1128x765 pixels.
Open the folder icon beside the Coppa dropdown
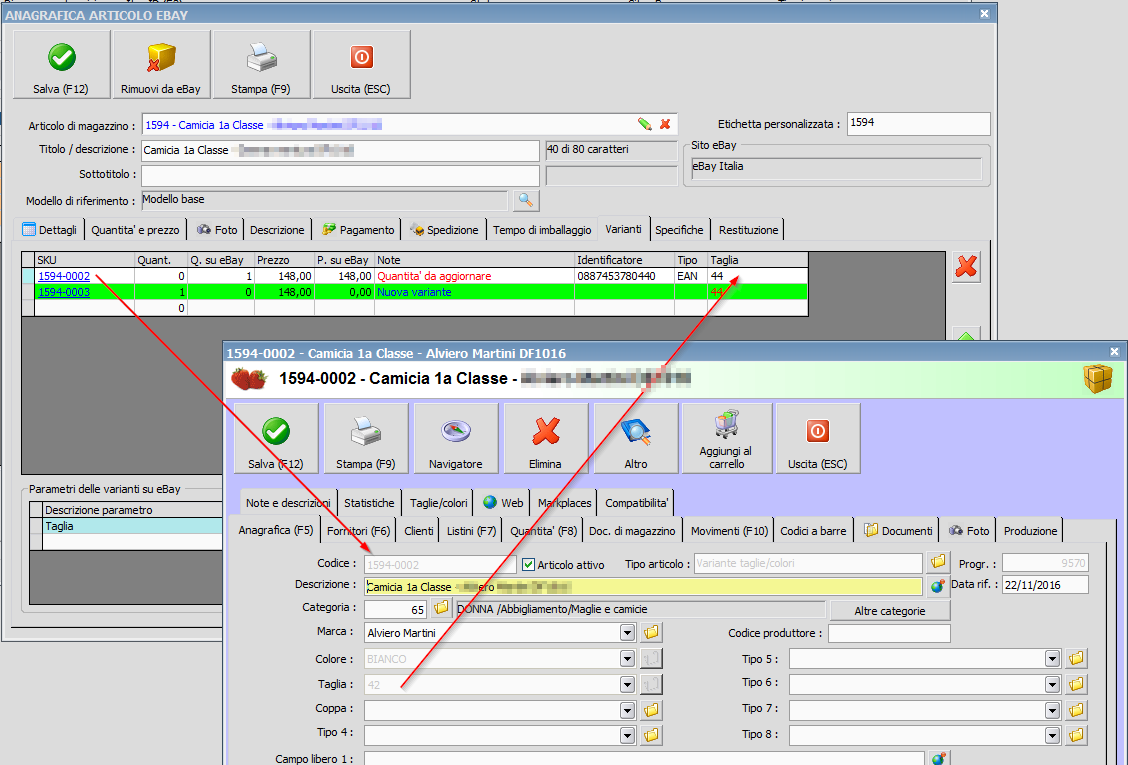click(x=652, y=710)
